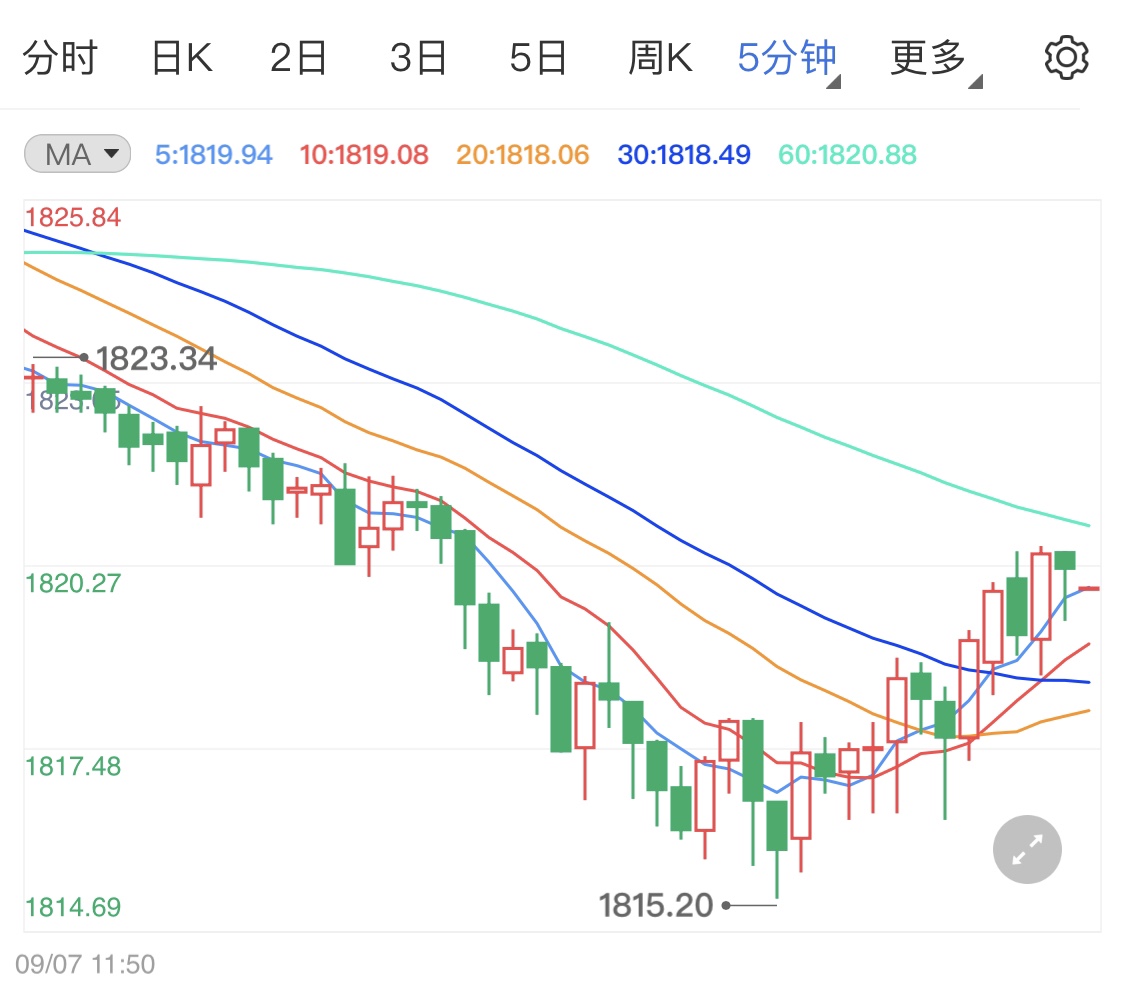
Task: Click the timestamp 09/07 11:50
Action: [85, 964]
